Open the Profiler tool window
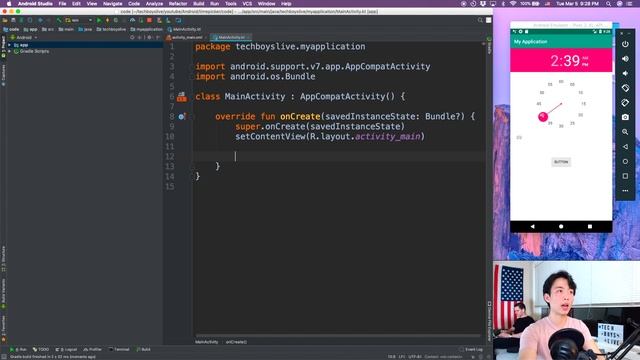Image resolution: width=640 pixels, height=360 pixels. [92, 349]
